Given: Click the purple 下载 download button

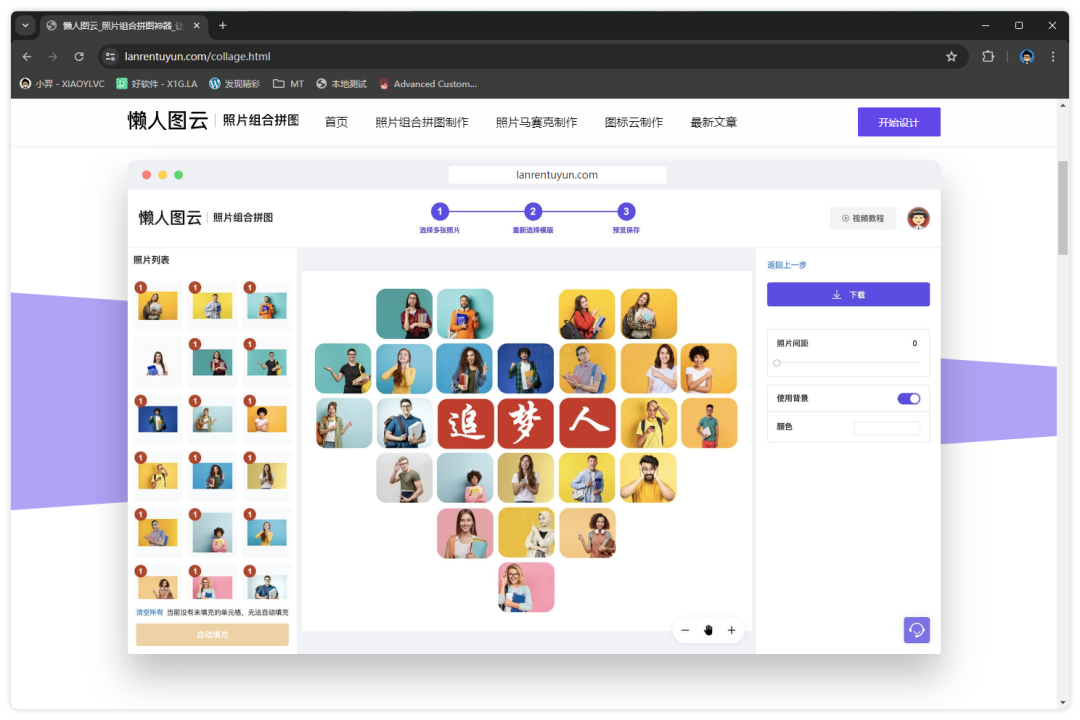Looking at the screenshot, I should (848, 294).
